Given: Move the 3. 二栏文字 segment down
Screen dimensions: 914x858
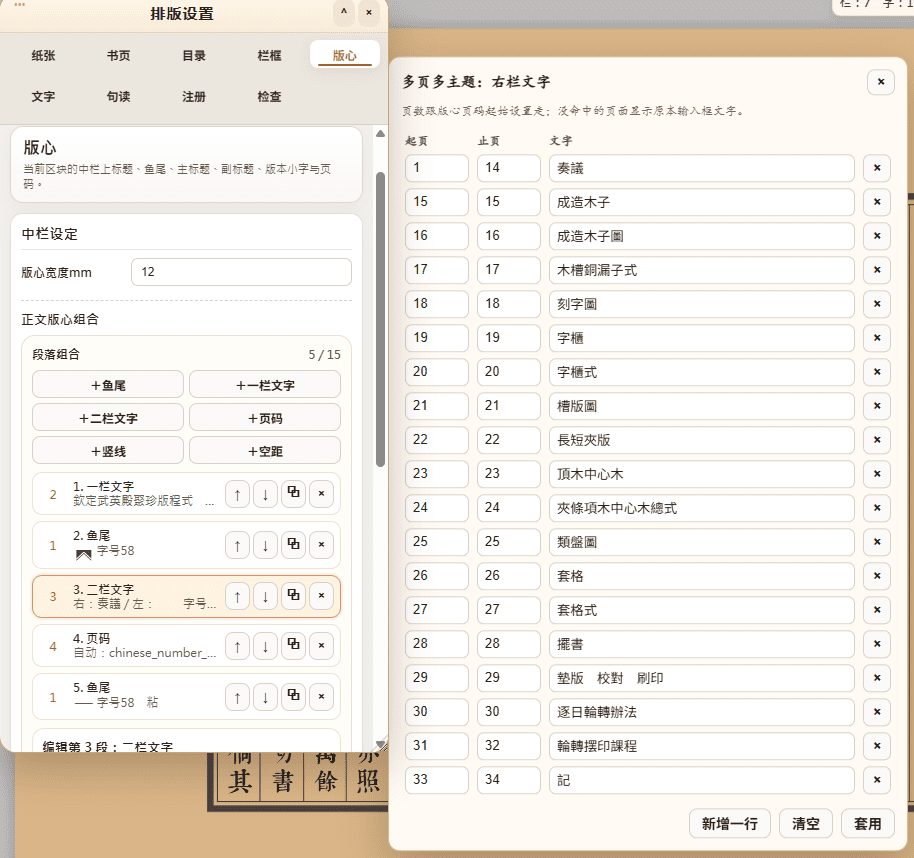Looking at the screenshot, I should click(265, 596).
